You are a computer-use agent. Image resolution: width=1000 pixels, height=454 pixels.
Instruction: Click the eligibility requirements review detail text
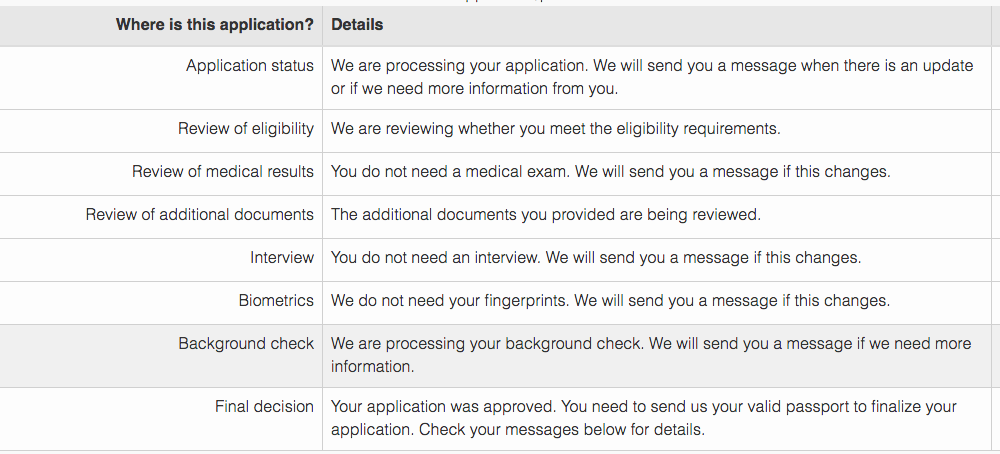pos(555,129)
